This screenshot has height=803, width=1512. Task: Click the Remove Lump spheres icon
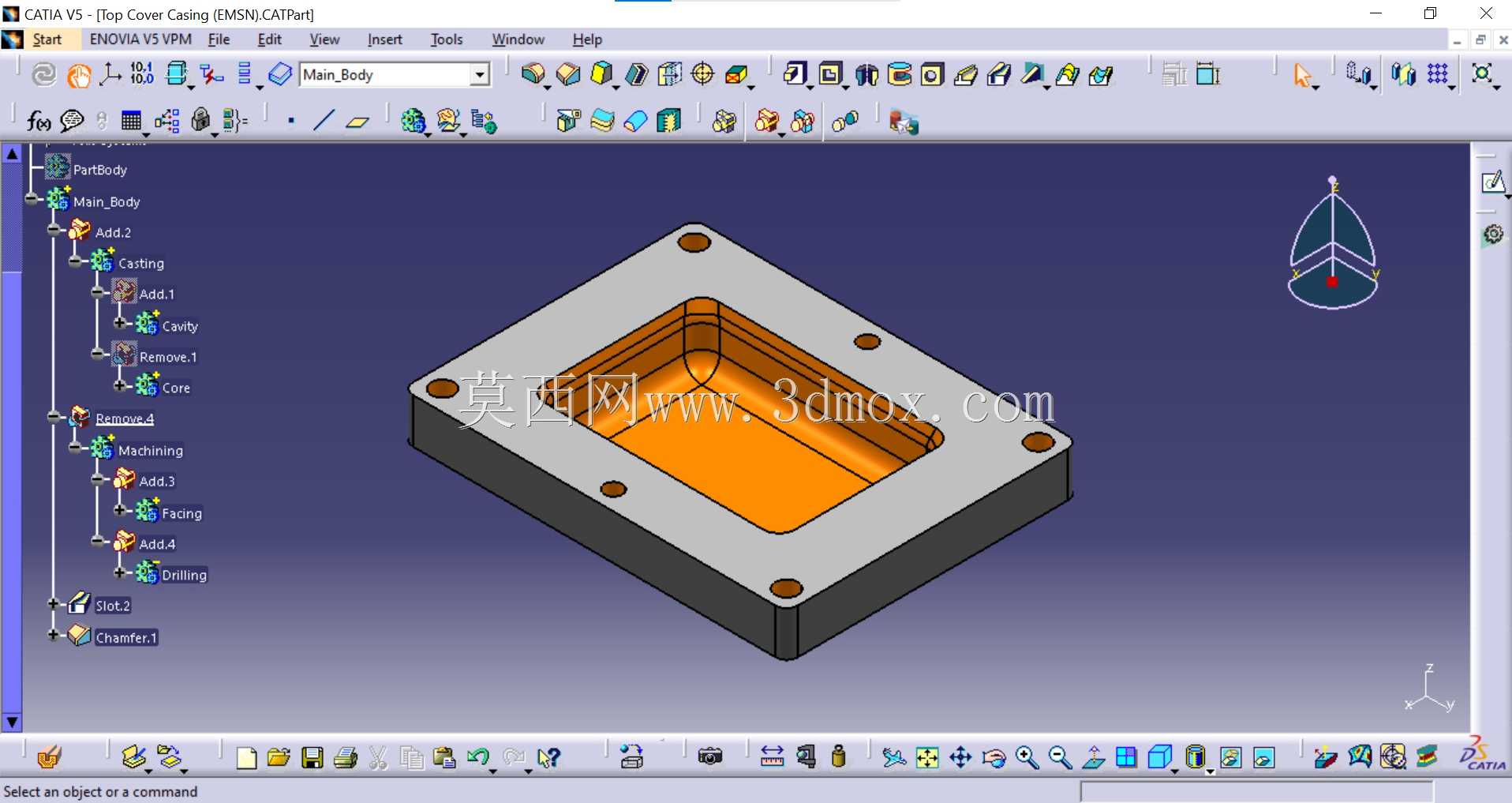(x=844, y=122)
